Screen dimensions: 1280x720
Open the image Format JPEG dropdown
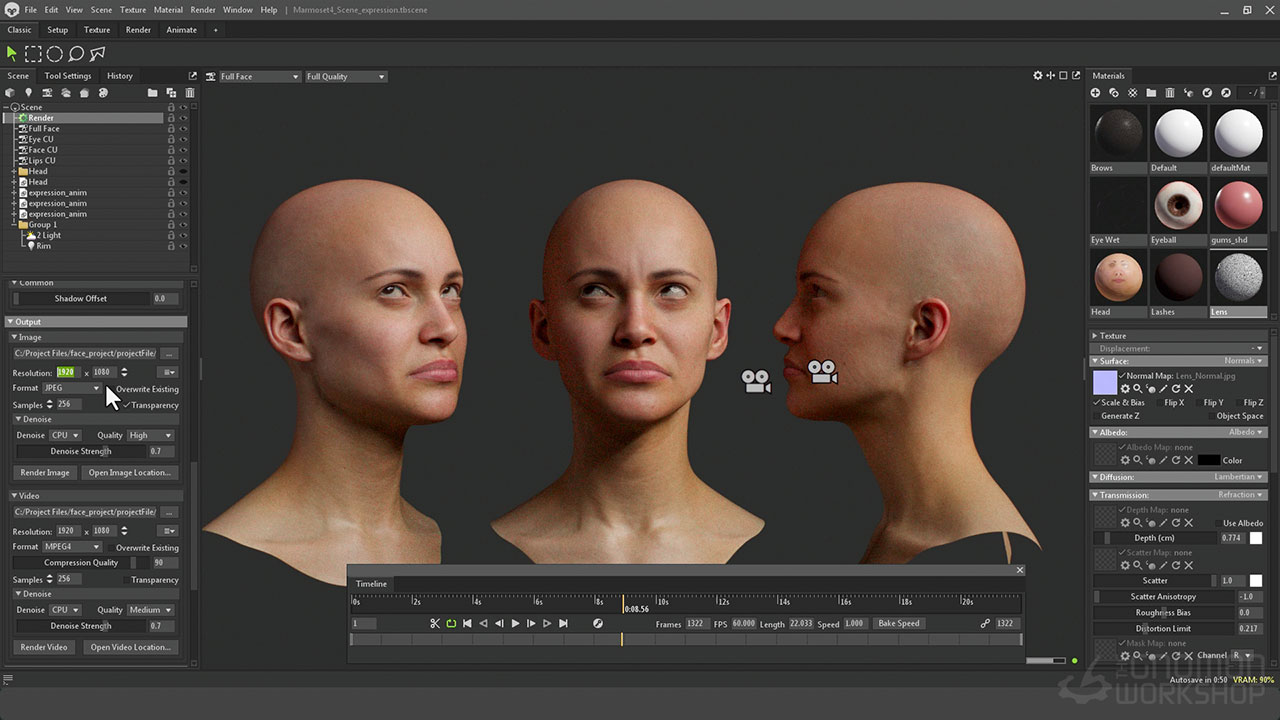click(x=72, y=388)
